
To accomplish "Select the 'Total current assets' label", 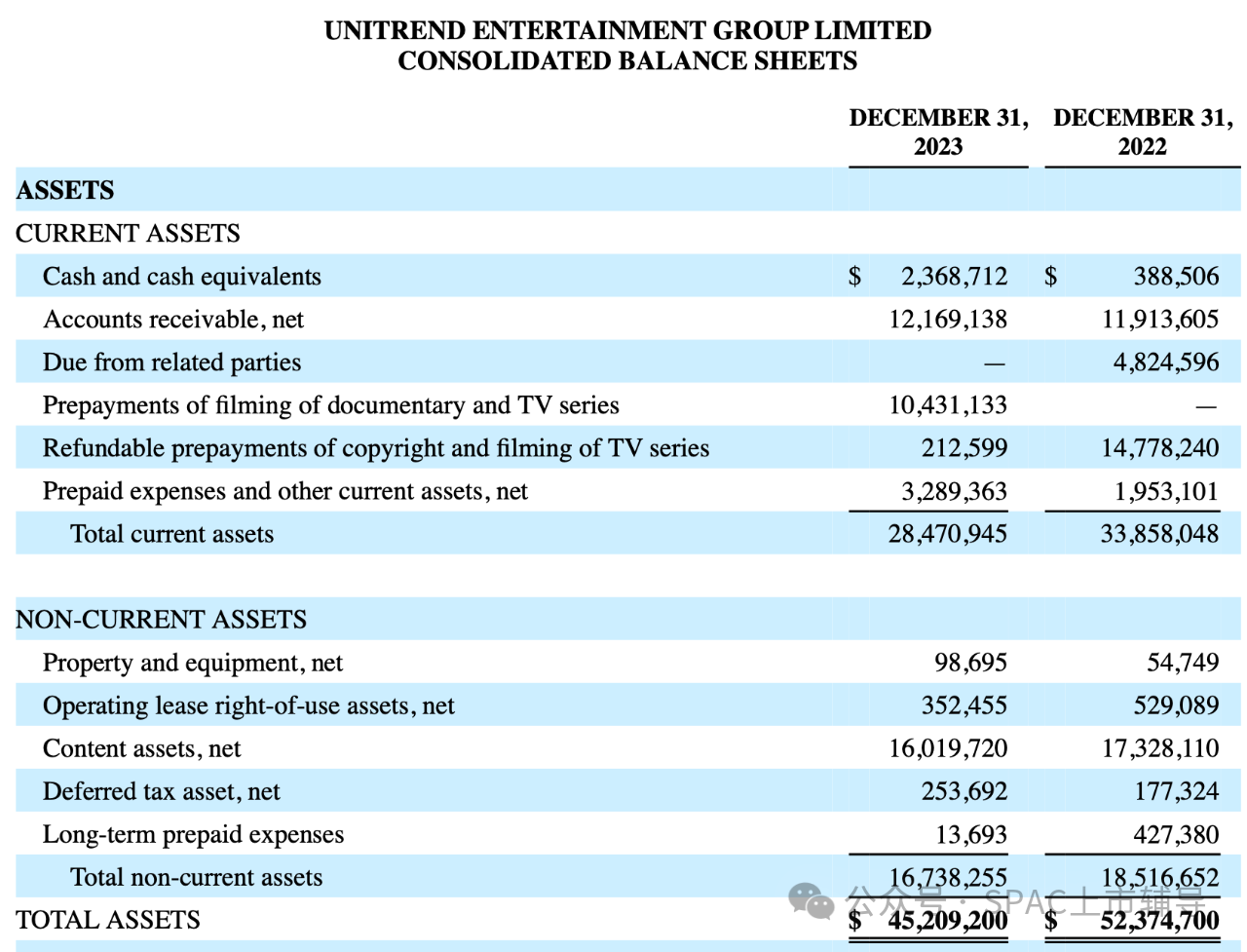I will pos(172,534).
